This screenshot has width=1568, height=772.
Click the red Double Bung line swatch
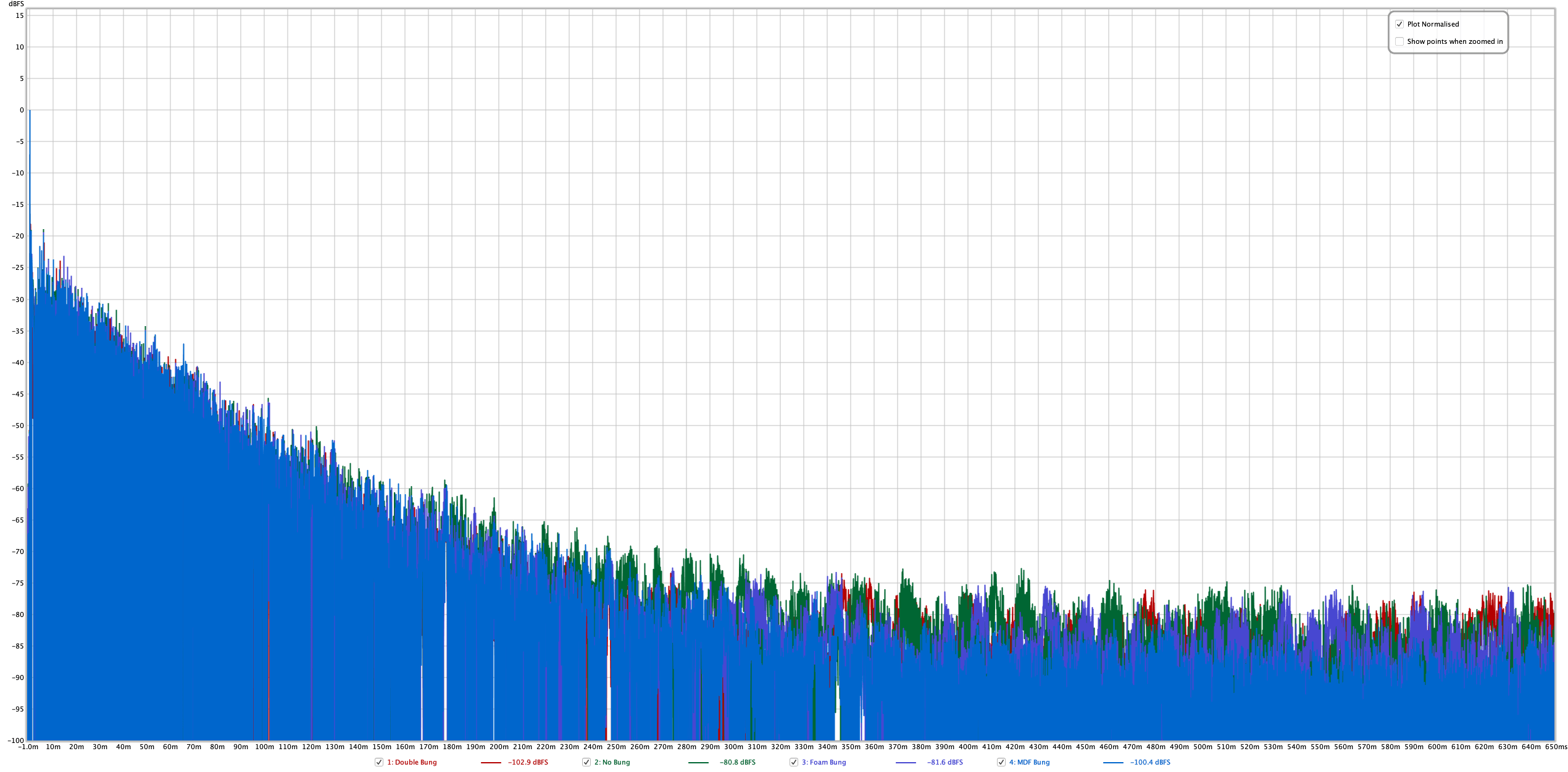pyautogui.click(x=491, y=763)
